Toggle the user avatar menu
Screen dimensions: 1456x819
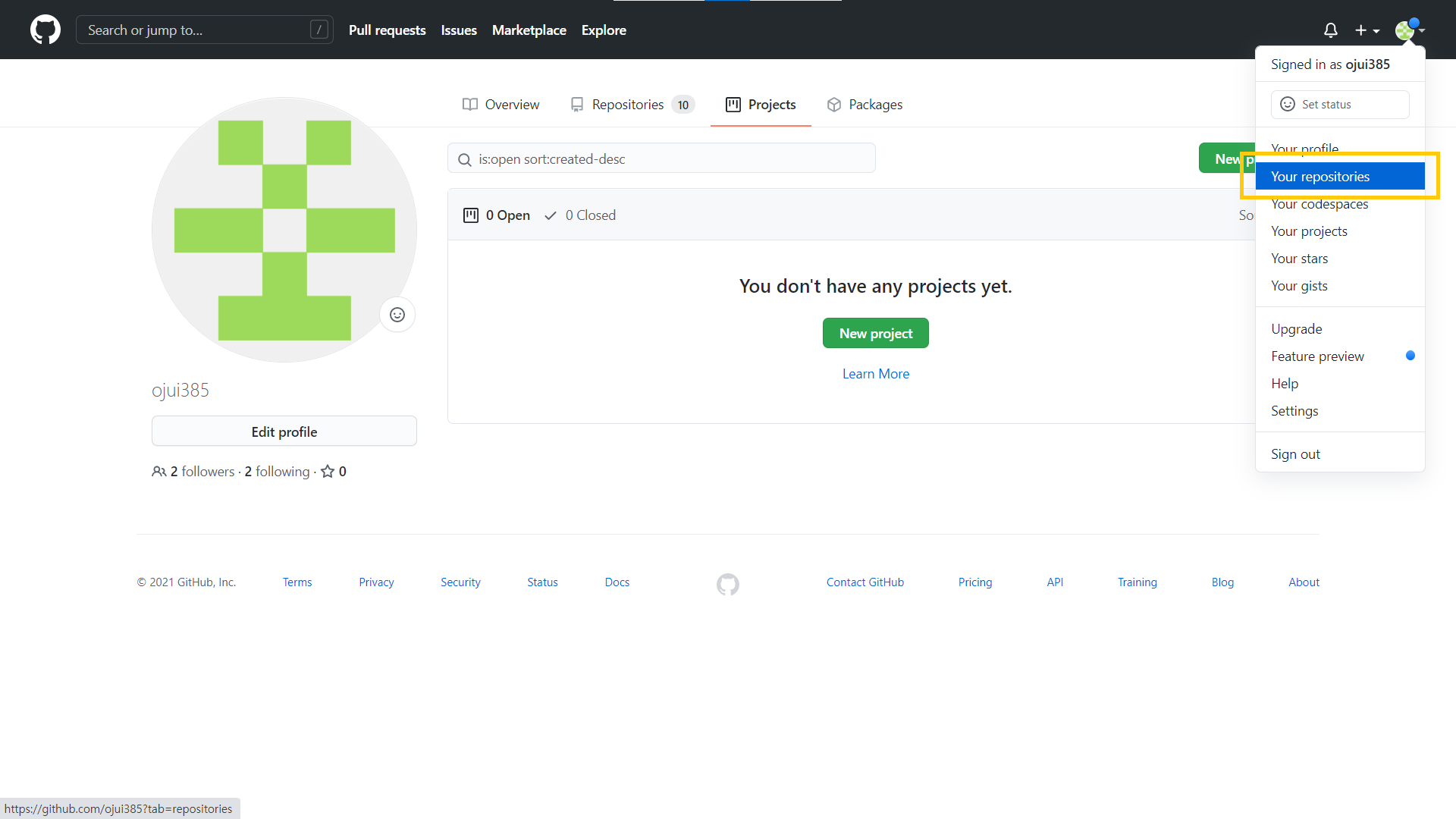1410,30
